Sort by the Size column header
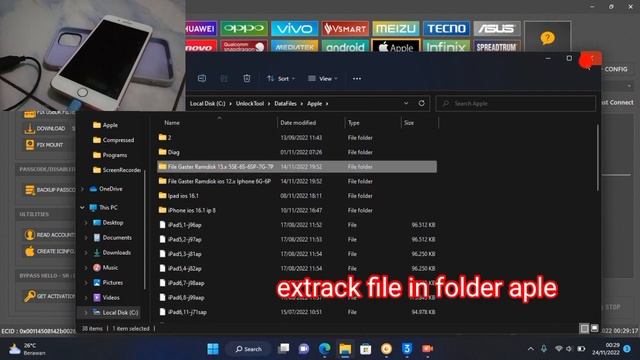Image resolution: width=640 pixels, height=360 pixels. (x=409, y=122)
